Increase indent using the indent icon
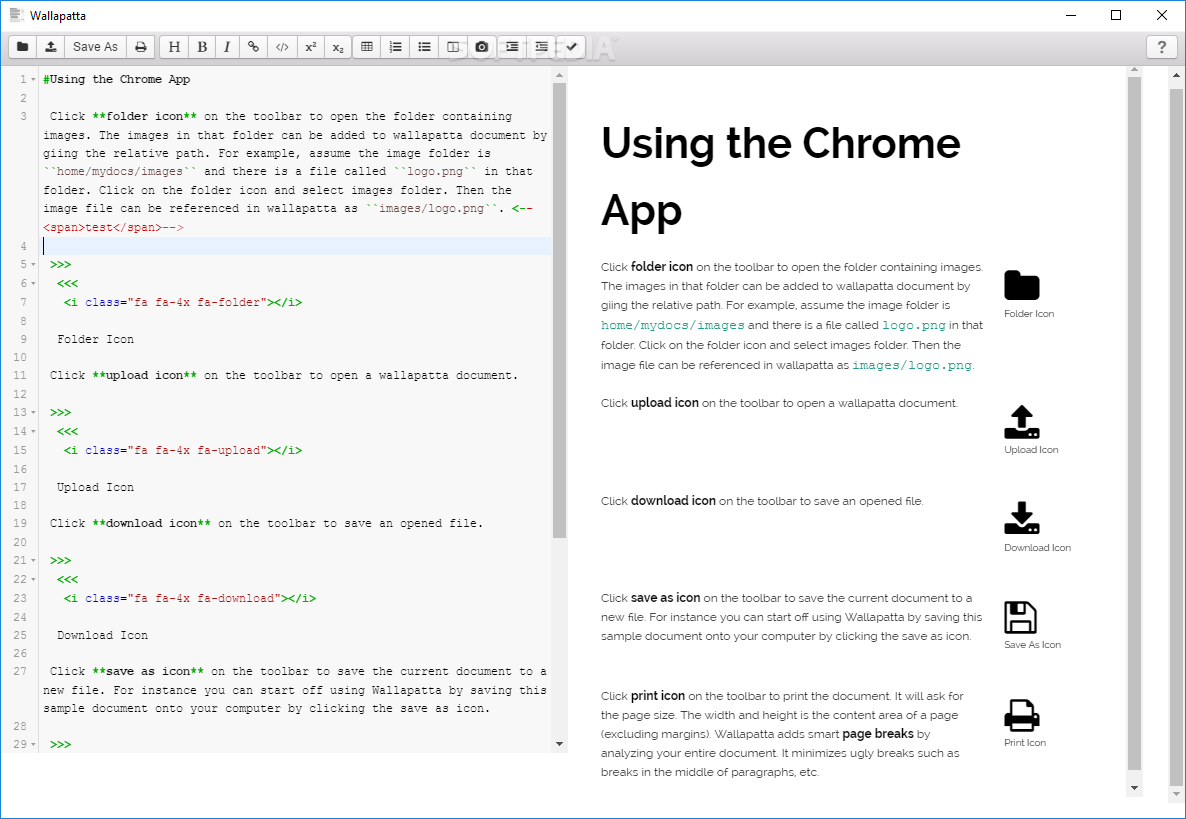The image size is (1186, 819). (512, 47)
